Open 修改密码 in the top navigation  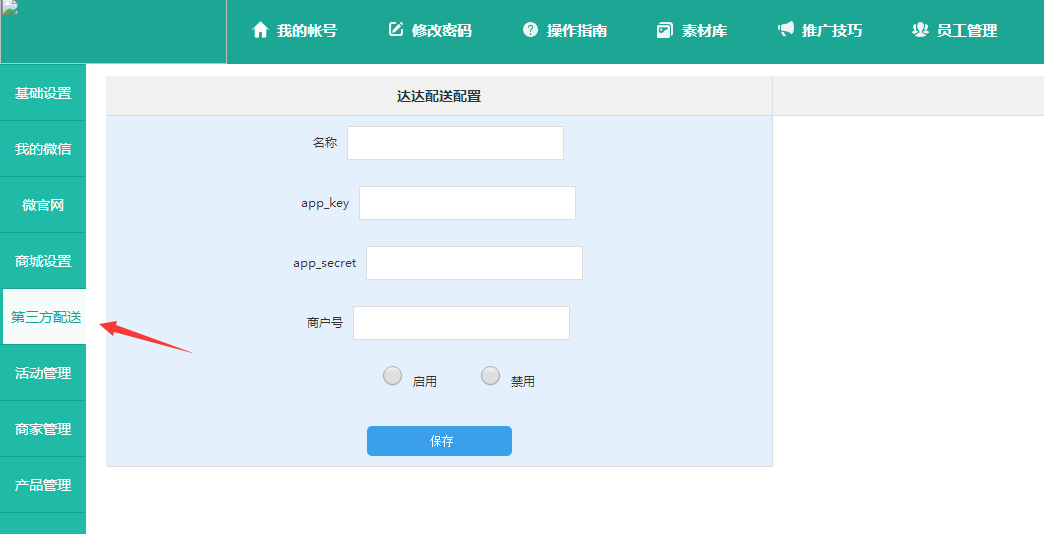[442, 31]
